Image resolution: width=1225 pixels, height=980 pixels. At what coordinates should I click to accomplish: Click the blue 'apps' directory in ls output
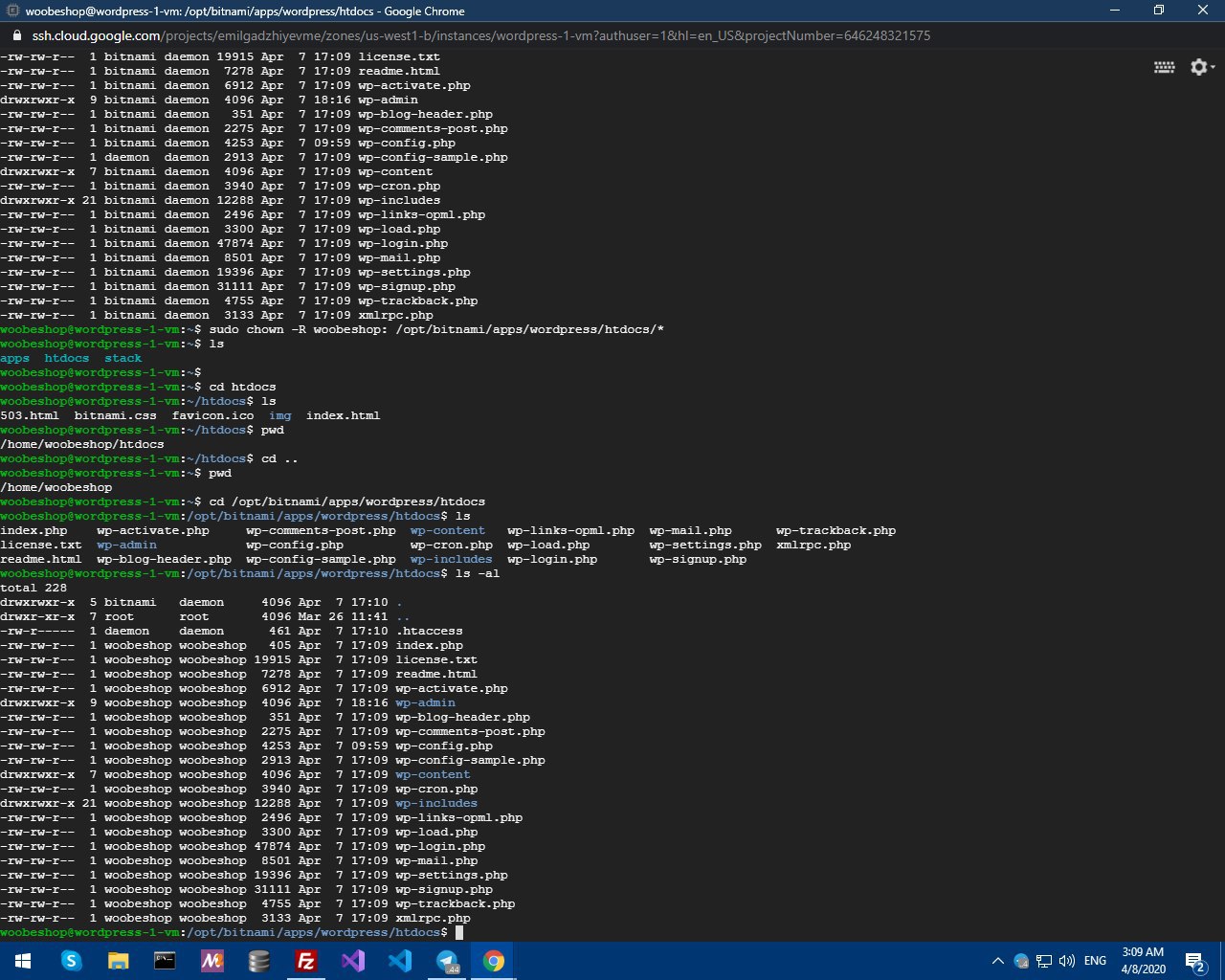click(x=15, y=358)
